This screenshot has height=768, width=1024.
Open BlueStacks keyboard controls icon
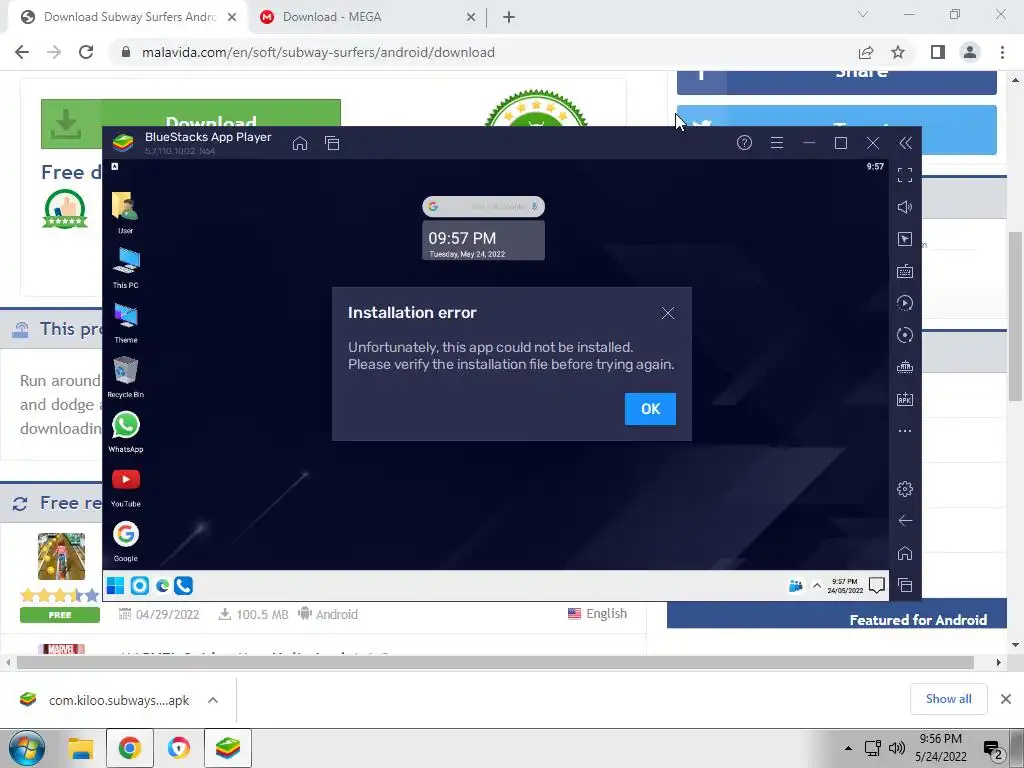click(904, 271)
